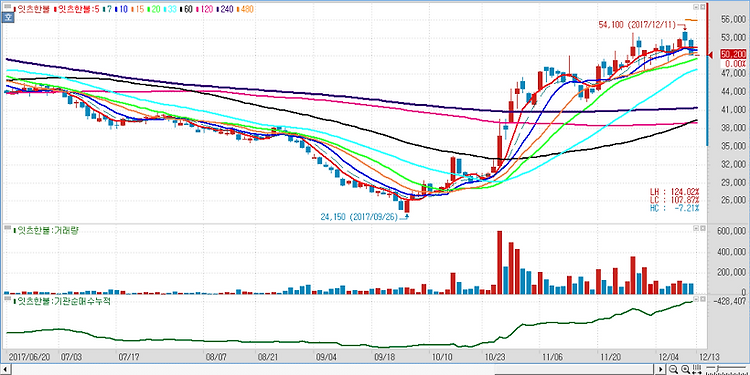
Task: Maximize the 거래량 volume pane
Action: [702, 229]
